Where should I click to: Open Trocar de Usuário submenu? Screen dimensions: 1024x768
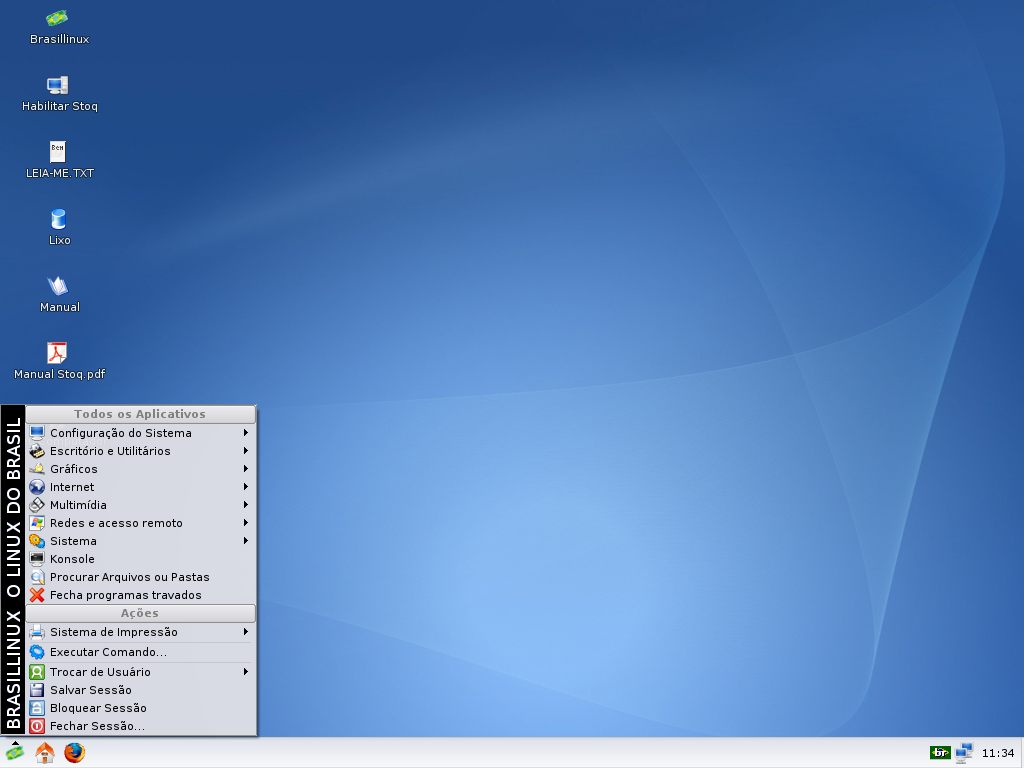pyautogui.click(x=140, y=672)
